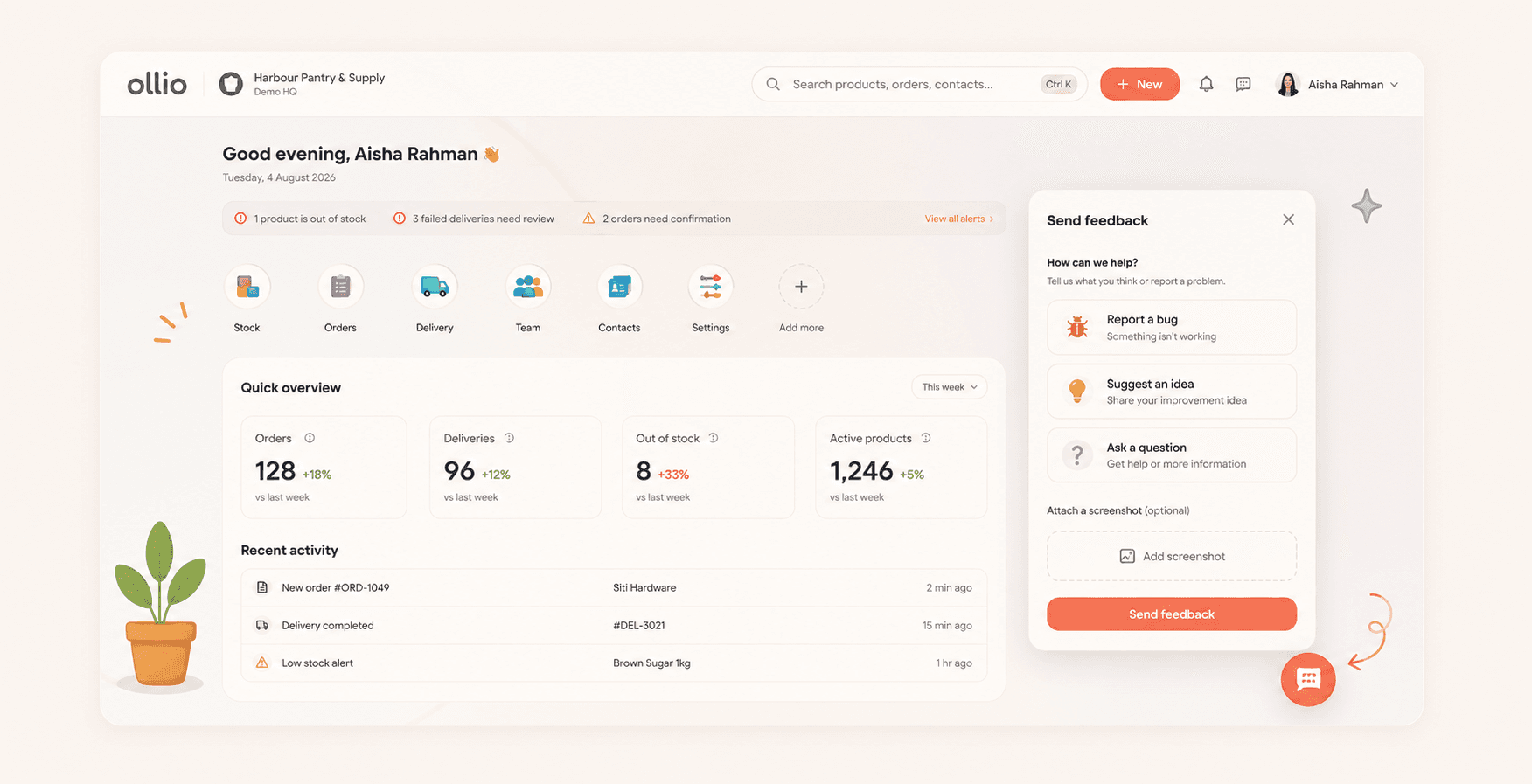Open the Stock shortcut icon
1532x784 pixels.
click(247, 287)
